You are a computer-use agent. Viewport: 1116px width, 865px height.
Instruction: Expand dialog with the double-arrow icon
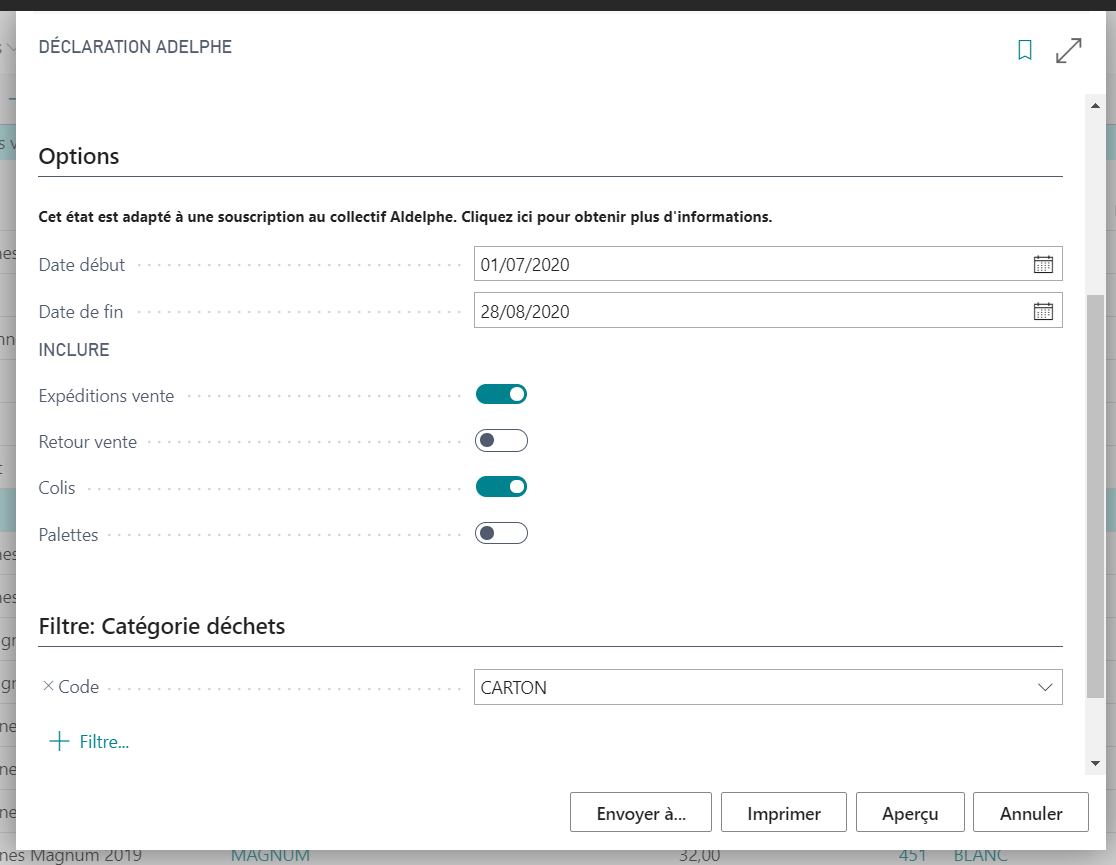click(x=1069, y=50)
